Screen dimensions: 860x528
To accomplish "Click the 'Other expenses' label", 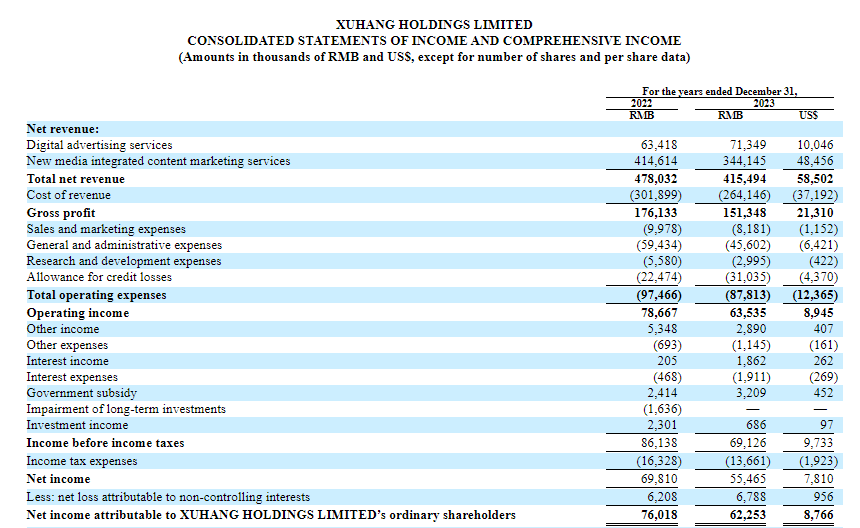I will pos(67,345).
